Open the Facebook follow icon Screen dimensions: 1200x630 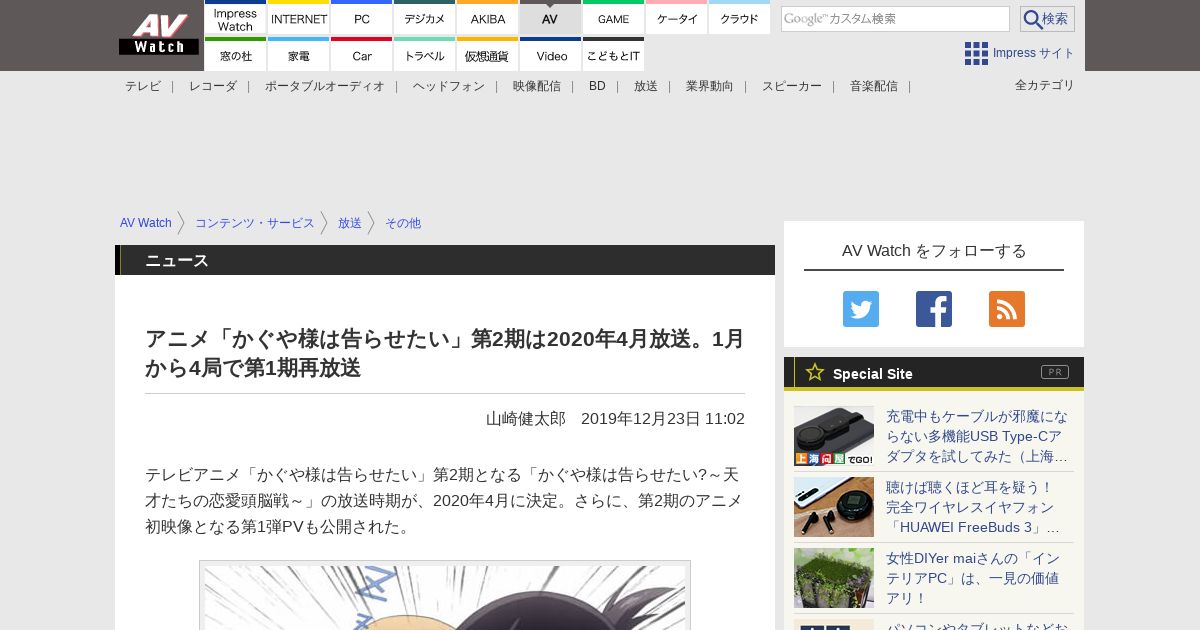click(934, 309)
